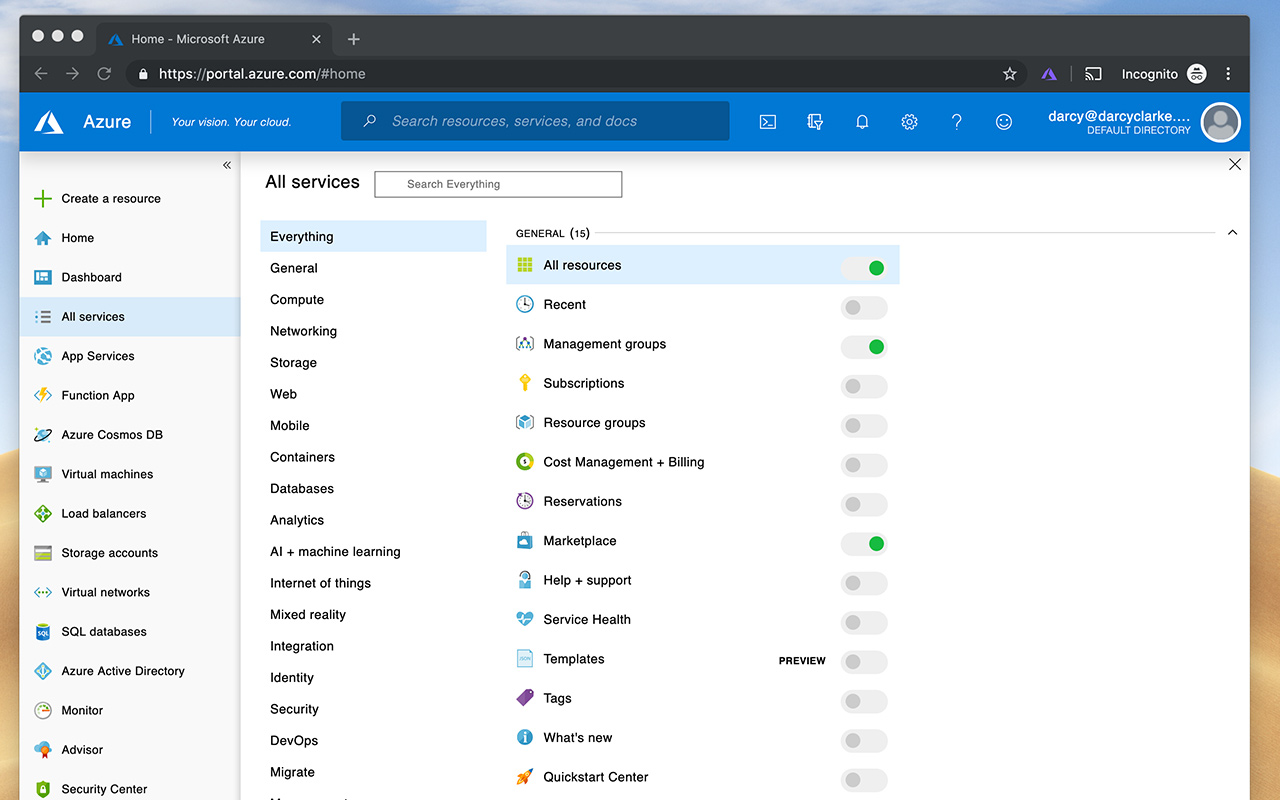Click the Dashboard icon in sidebar
Screen dimensions: 1280x800
pyautogui.click(x=43, y=277)
